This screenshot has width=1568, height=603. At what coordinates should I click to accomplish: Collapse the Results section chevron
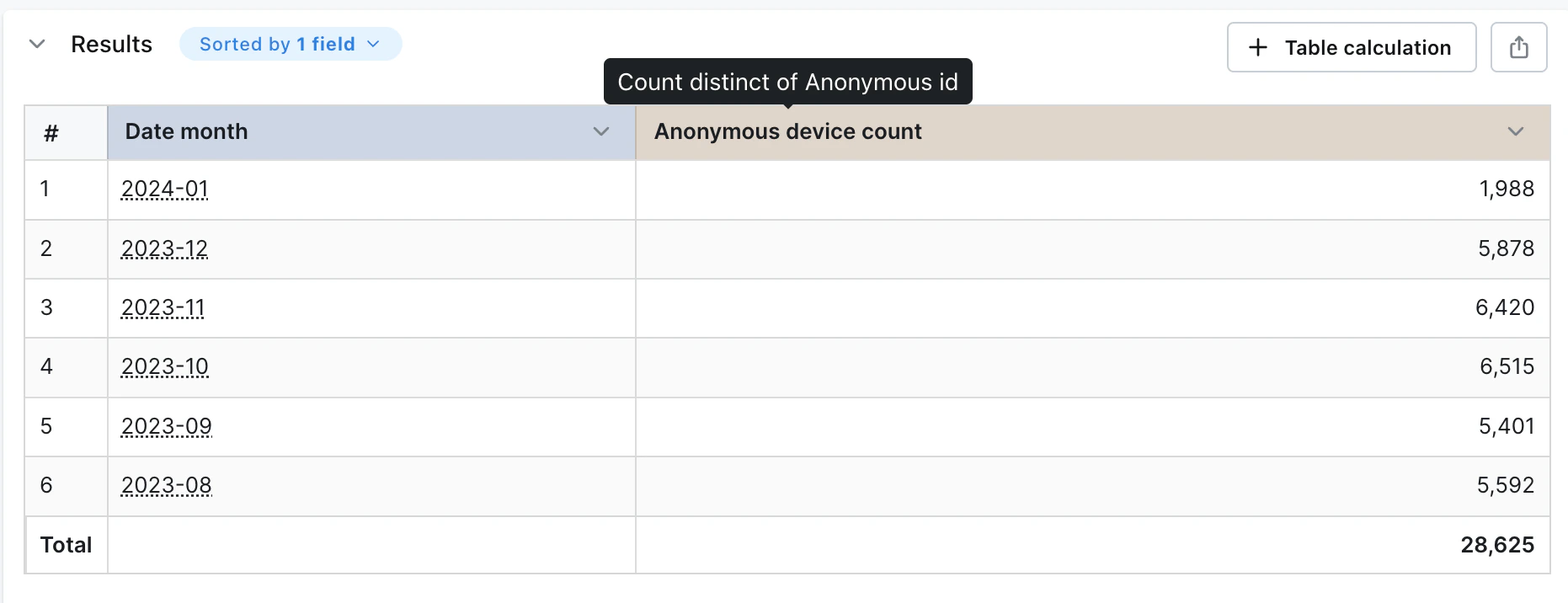point(37,44)
